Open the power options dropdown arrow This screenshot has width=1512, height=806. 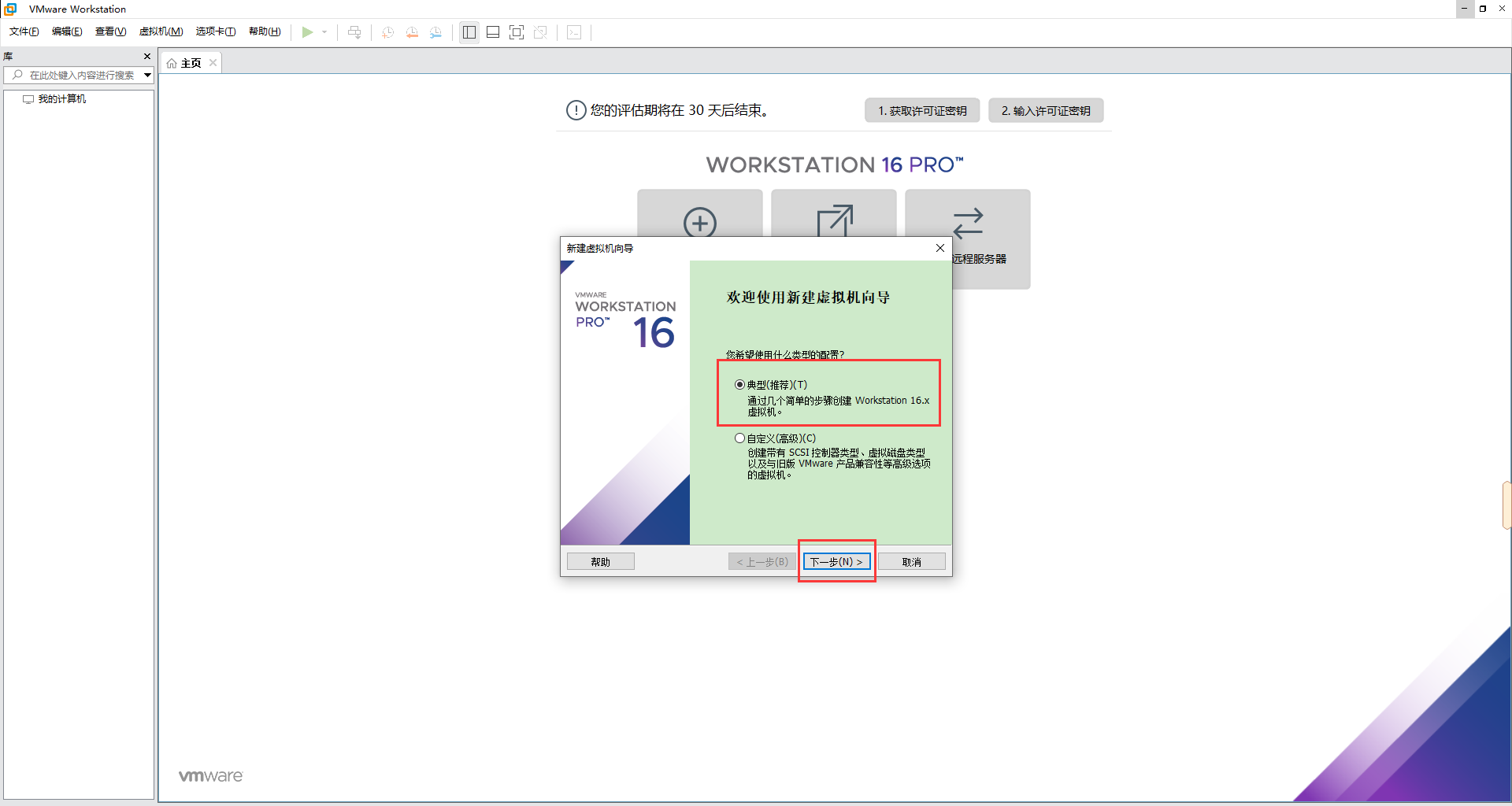pos(324,32)
